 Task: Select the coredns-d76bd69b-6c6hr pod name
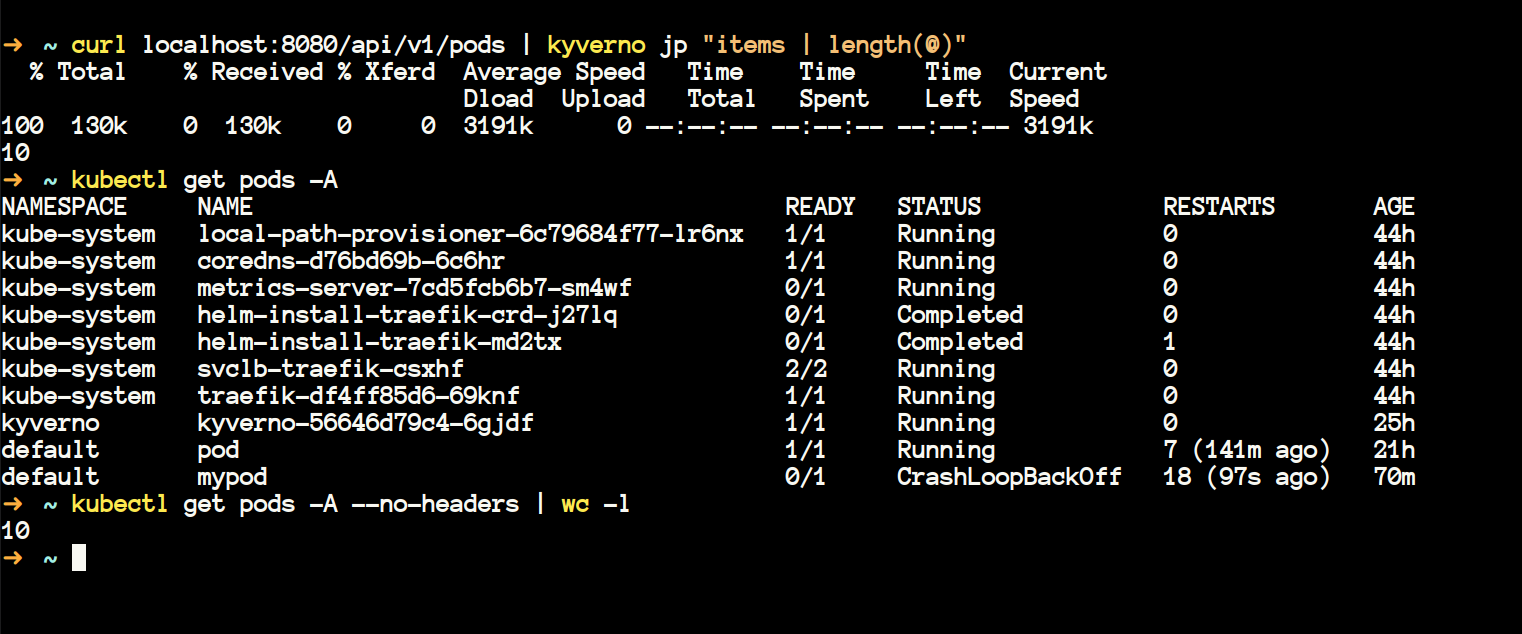tap(351, 261)
